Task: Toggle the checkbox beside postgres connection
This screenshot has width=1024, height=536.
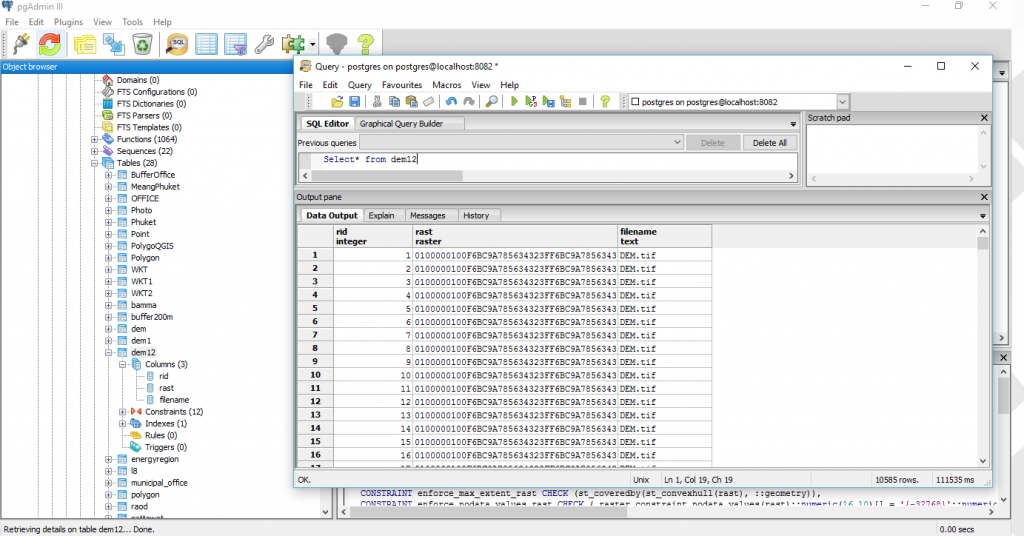Action: tap(635, 102)
